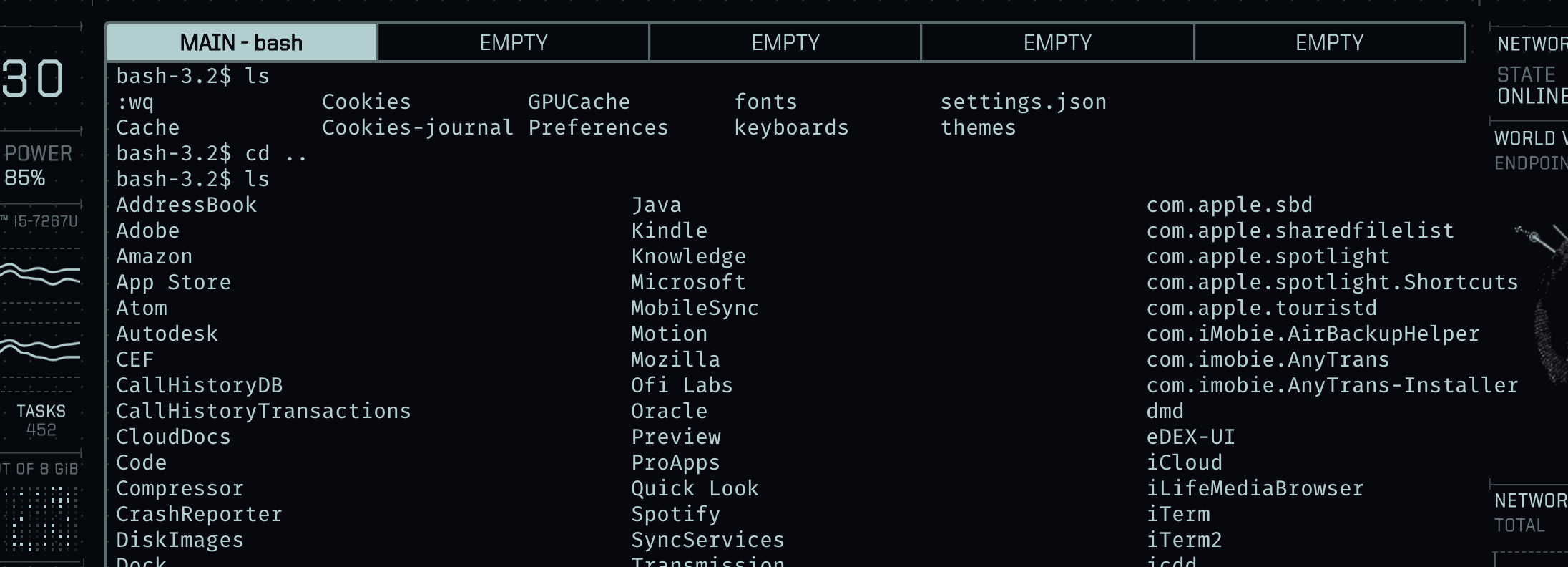Select the 'Atom' entry
1568x567 pixels.
pyautogui.click(x=142, y=308)
